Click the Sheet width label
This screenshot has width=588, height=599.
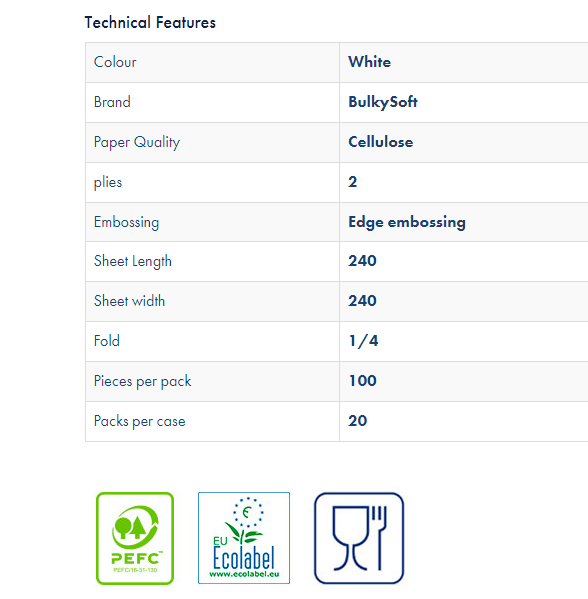[130, 301]
